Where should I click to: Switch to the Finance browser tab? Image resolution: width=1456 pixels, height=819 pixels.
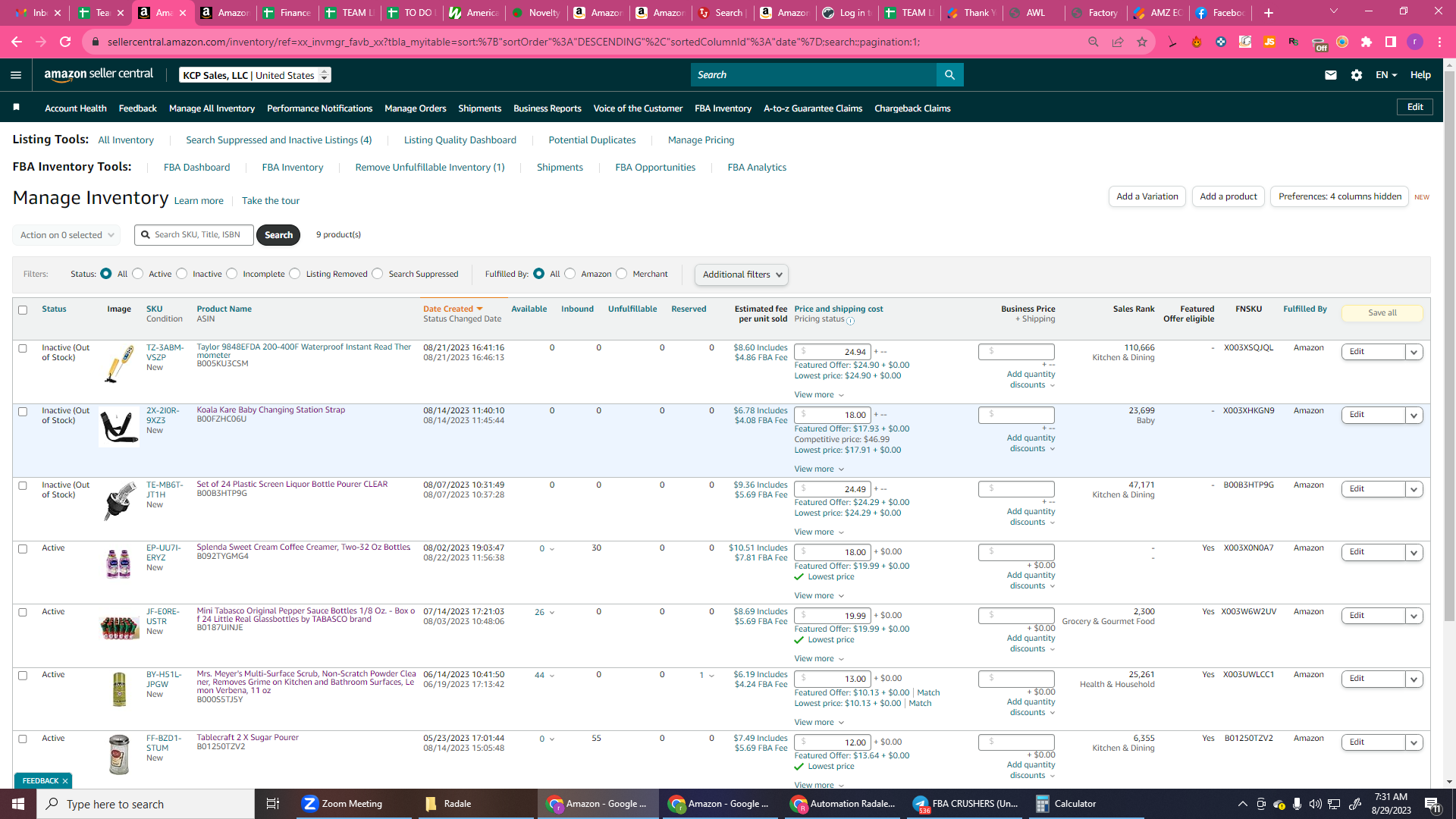coord(287,13)
